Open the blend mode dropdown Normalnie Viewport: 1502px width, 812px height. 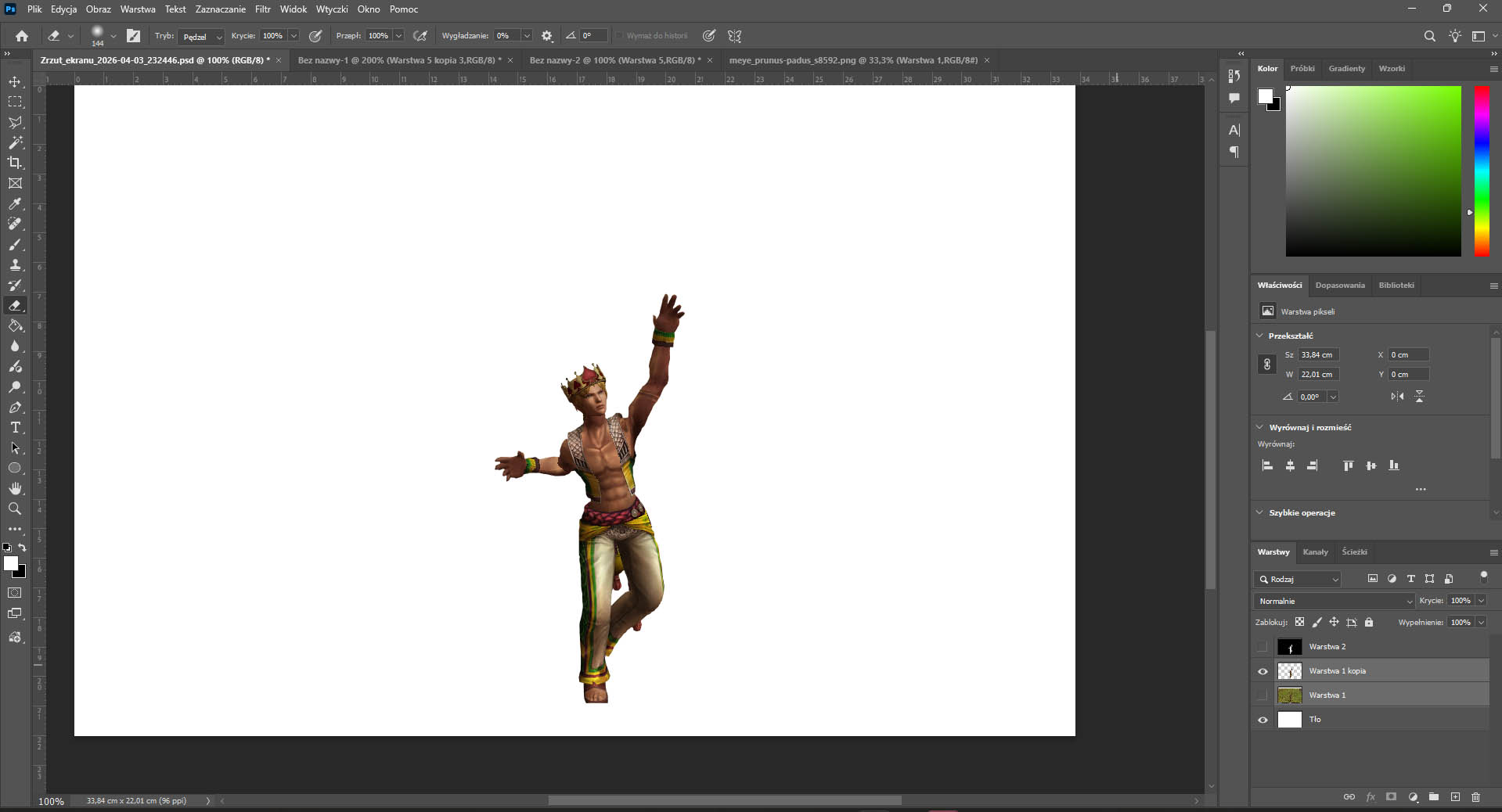pyautogui.click(x=1335, y=601)
